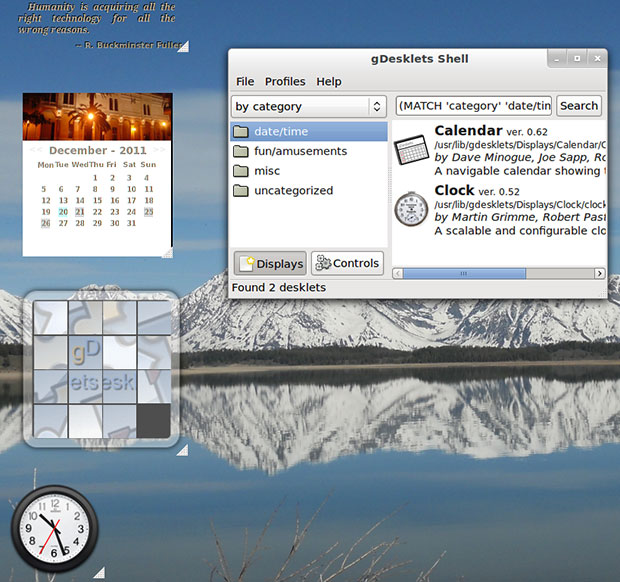Image resolution: width=620 pixels, height=582 pixels.
Task: Switch to the Displays tab
Action: (x=270, y=263)
